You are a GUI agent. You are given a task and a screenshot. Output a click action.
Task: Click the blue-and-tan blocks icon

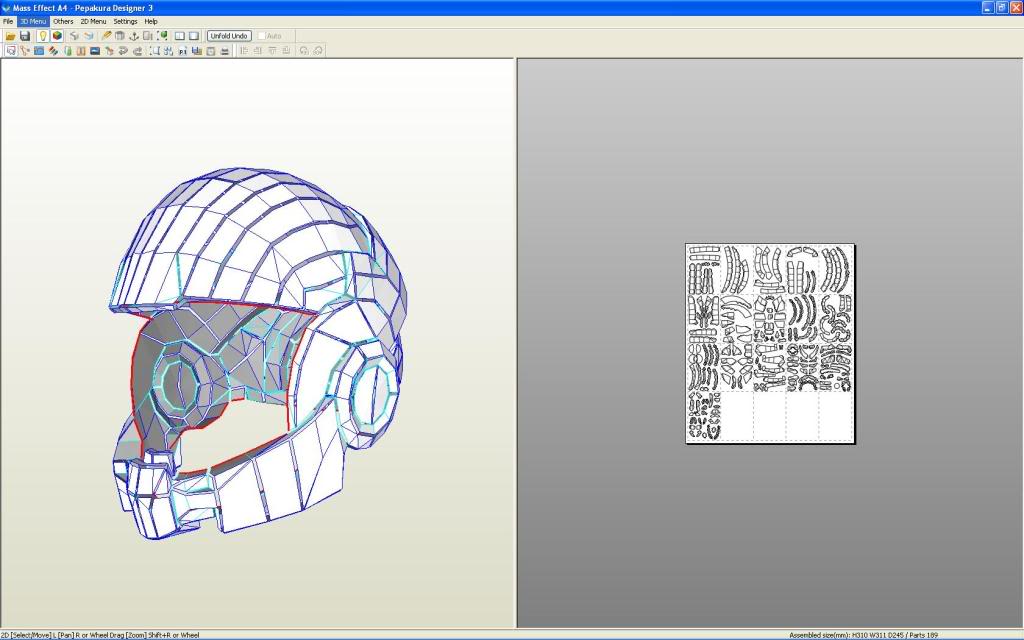[197, 51]
